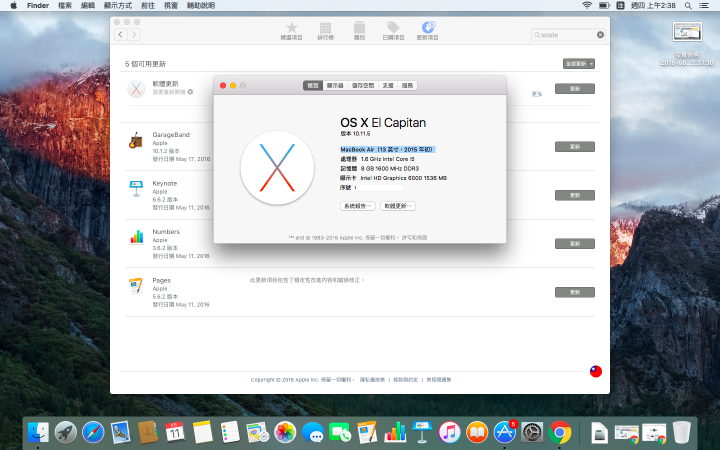The image size is (720, 450).
Task: Expand the 全部更新 dropdown arrow
Action: click(591, 63)
